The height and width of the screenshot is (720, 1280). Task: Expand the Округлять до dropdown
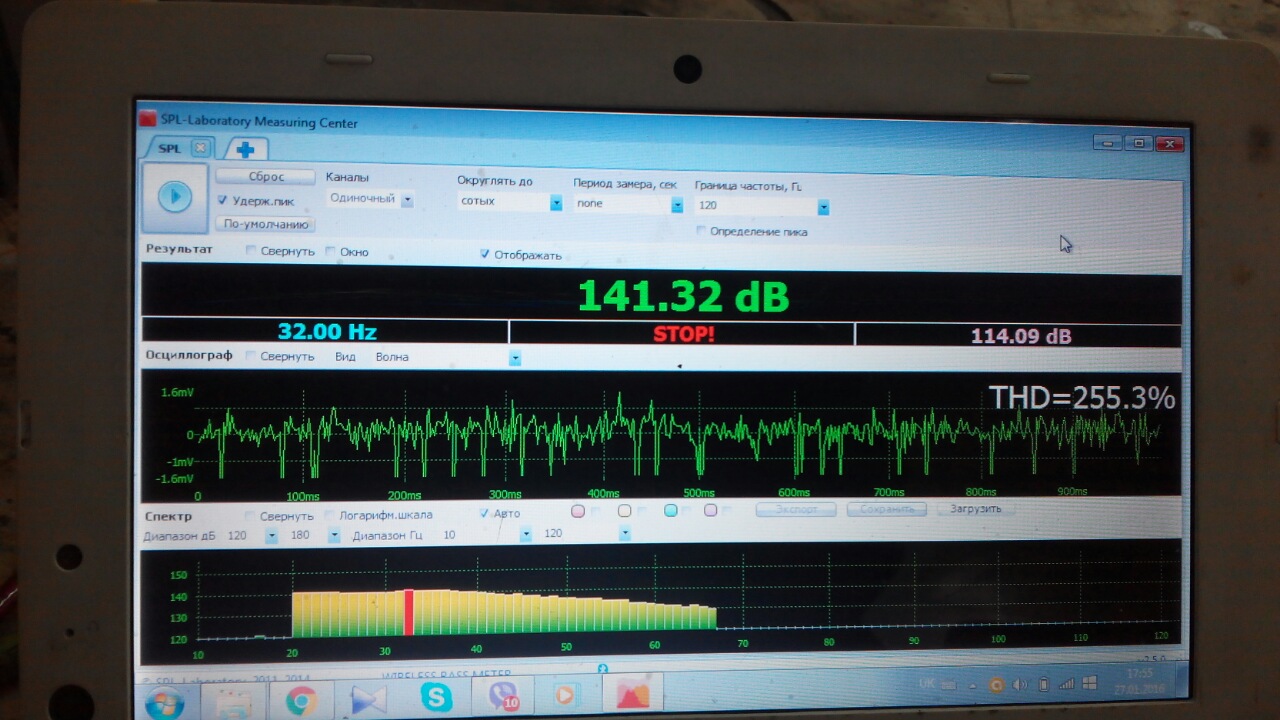[x=556, y=202]
